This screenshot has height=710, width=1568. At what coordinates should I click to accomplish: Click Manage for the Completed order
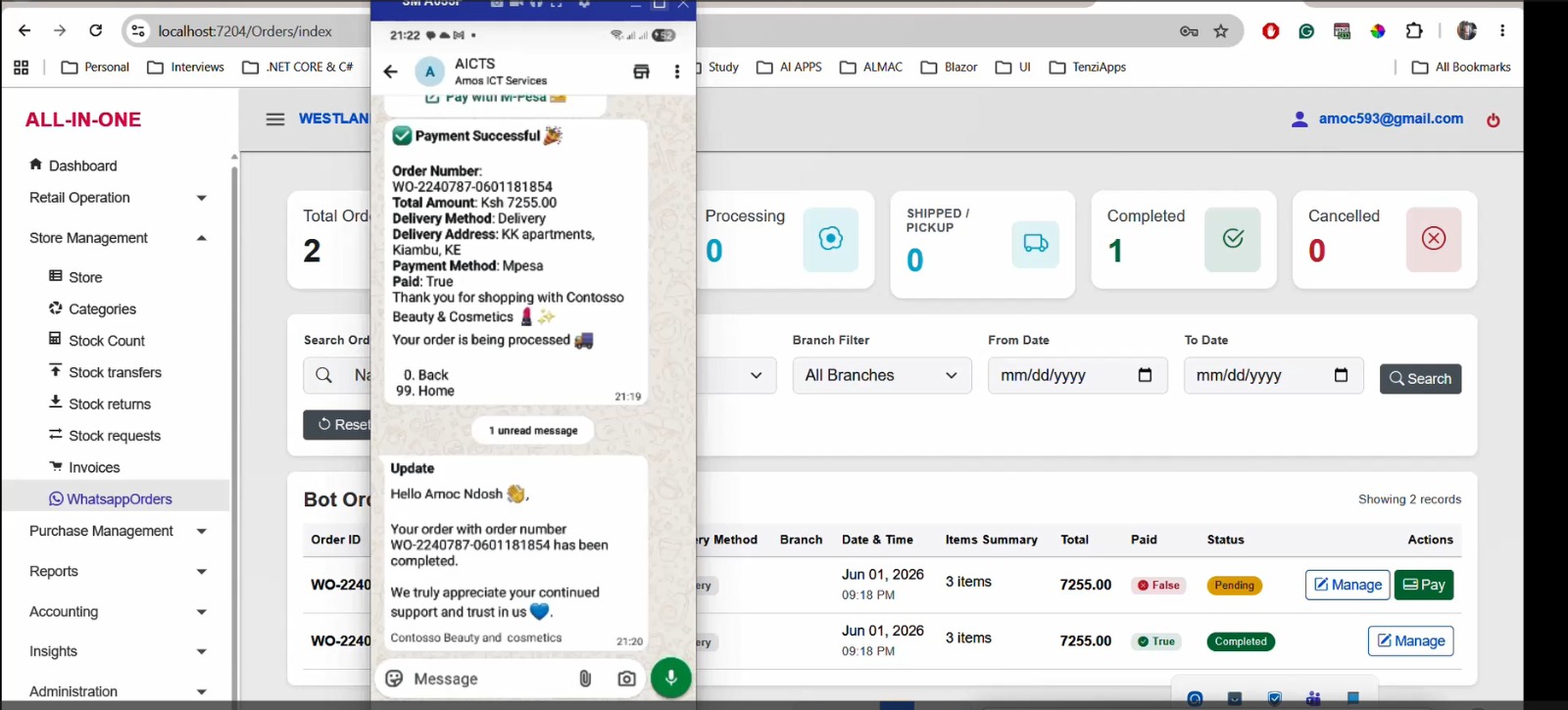pos(1410,640)
